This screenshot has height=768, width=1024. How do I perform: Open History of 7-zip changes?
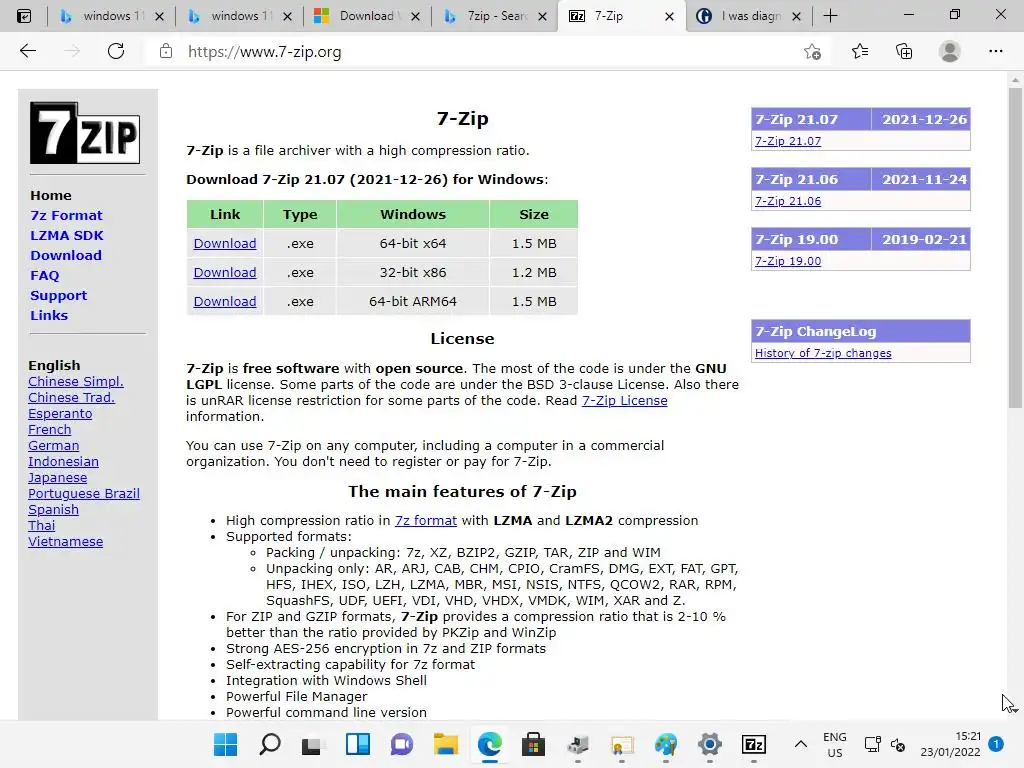[823, 353]
